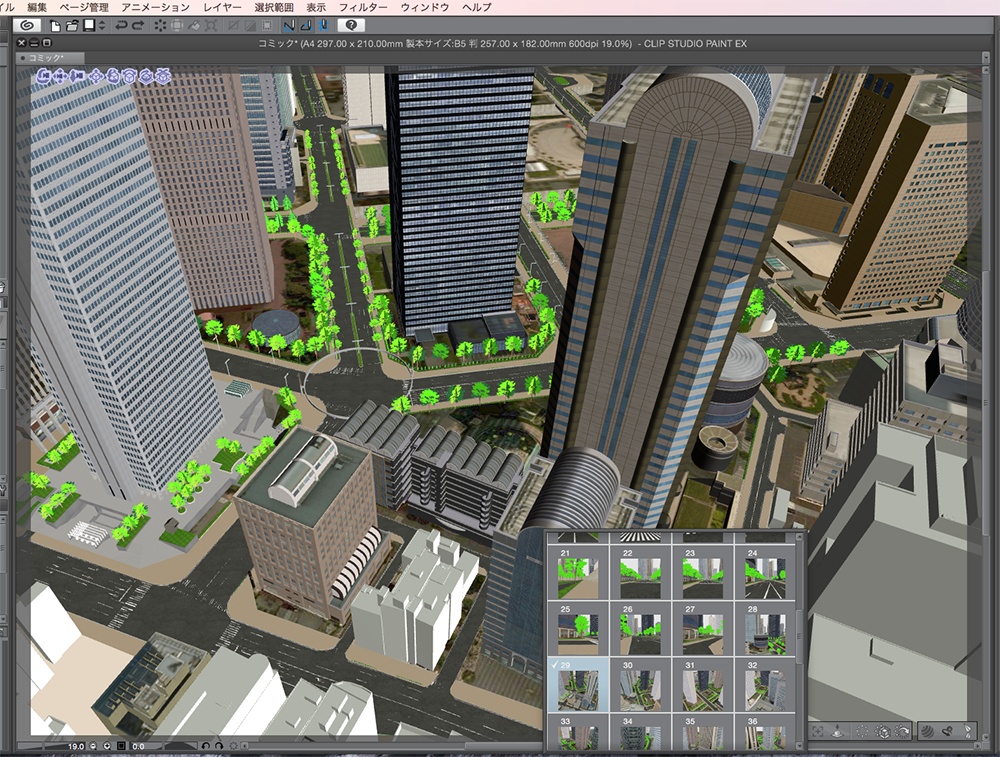The width and height of the screenshot is (1000, 757).
Task: Click the 3D camera rotate manipulator icon
Action: click(x=44, y=76)
